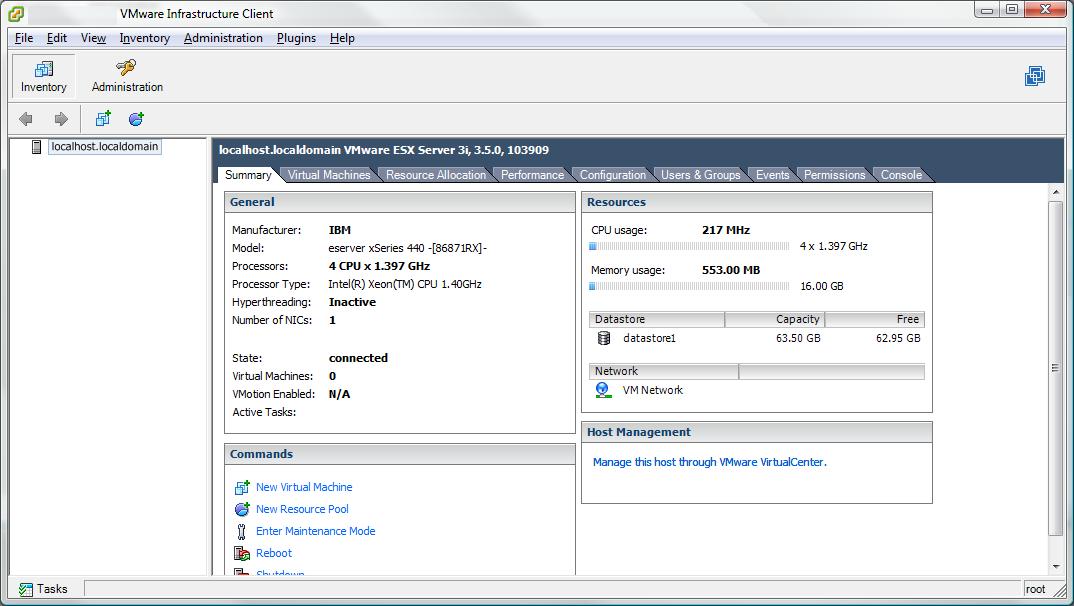Click Enter Maintenance Mode link
1074x606 pixels.
coord(315,531)
